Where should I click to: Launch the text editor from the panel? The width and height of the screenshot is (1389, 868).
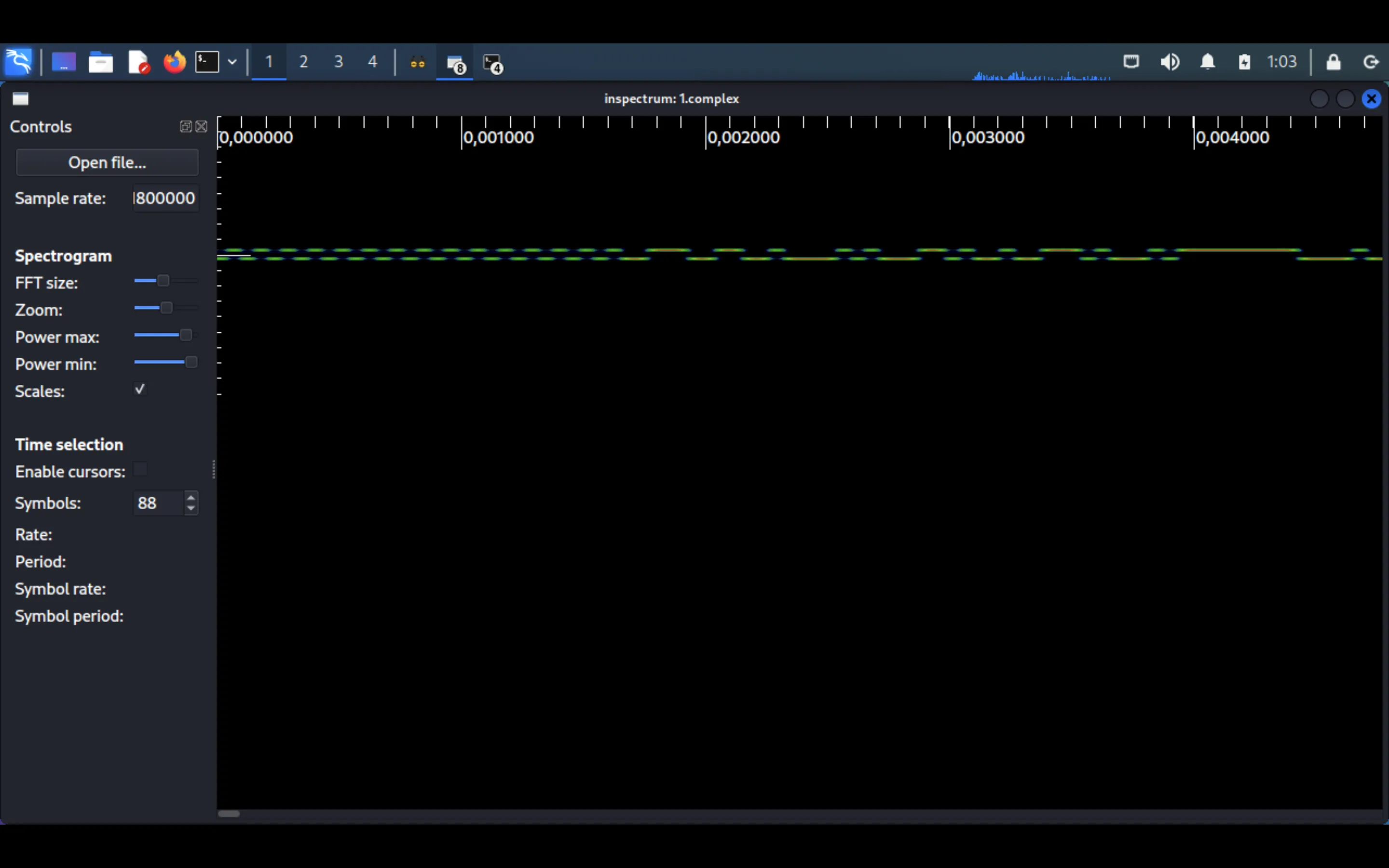(x=138, y=62)
